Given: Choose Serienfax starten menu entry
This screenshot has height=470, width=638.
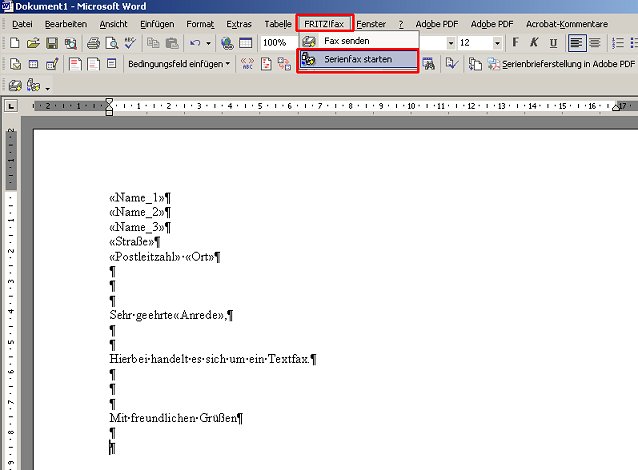Looking at the screenshot, I should [358, 60].
